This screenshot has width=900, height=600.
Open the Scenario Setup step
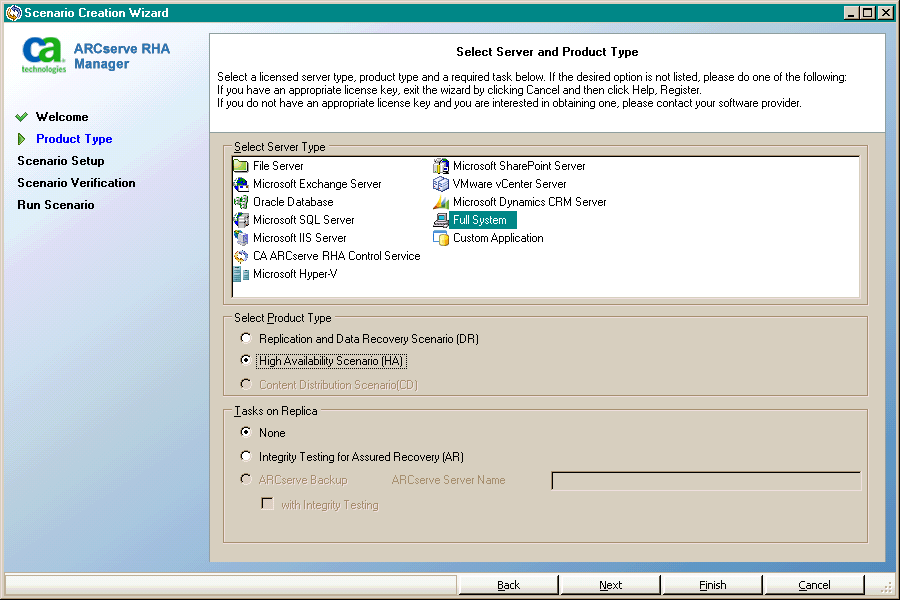pos(60,161)
